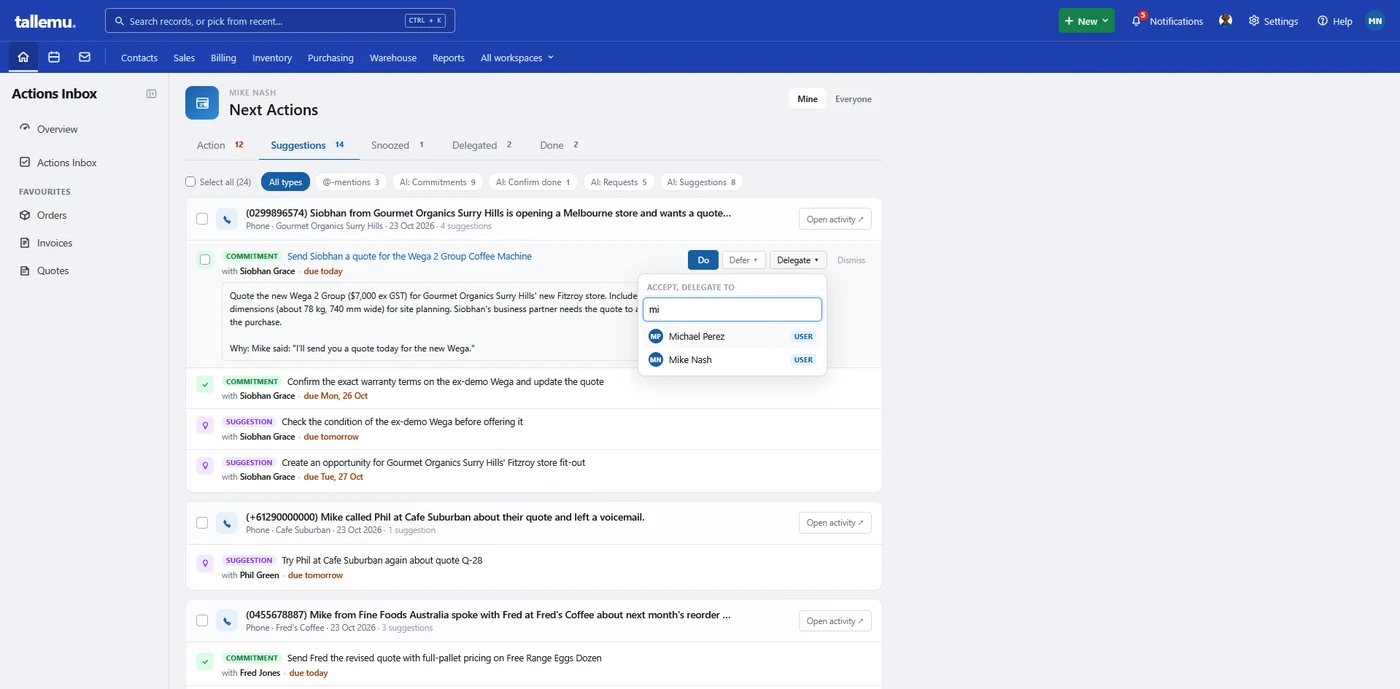
Task: Open the Done tab
Action: click(x=560, y=145)
